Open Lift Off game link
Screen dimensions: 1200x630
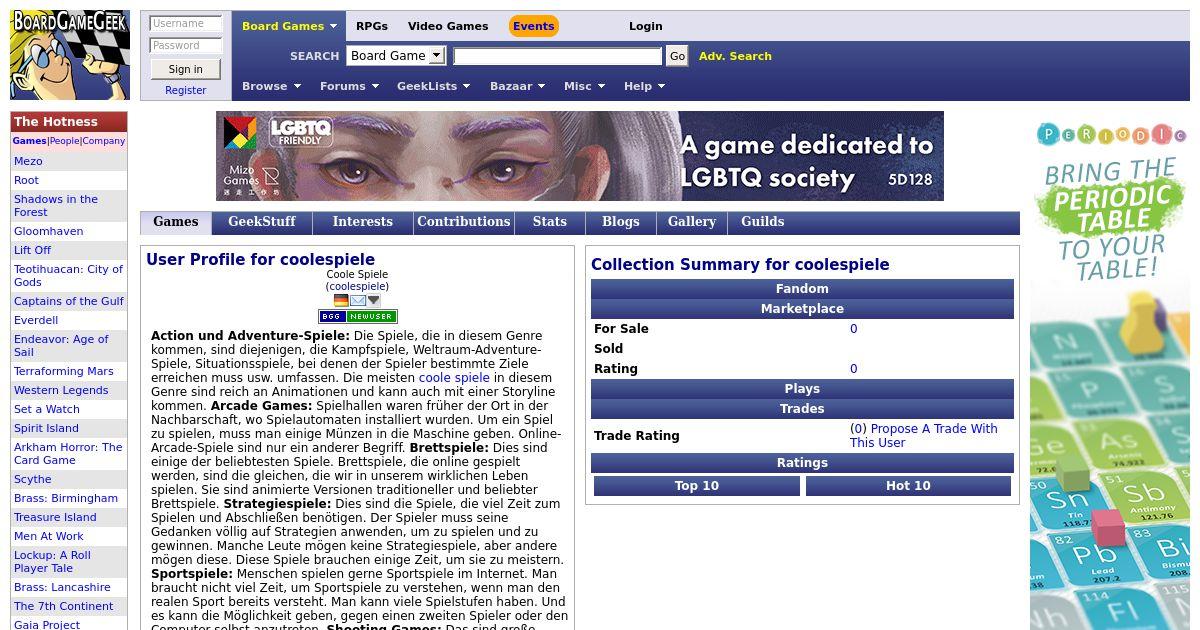coord(32,250)
